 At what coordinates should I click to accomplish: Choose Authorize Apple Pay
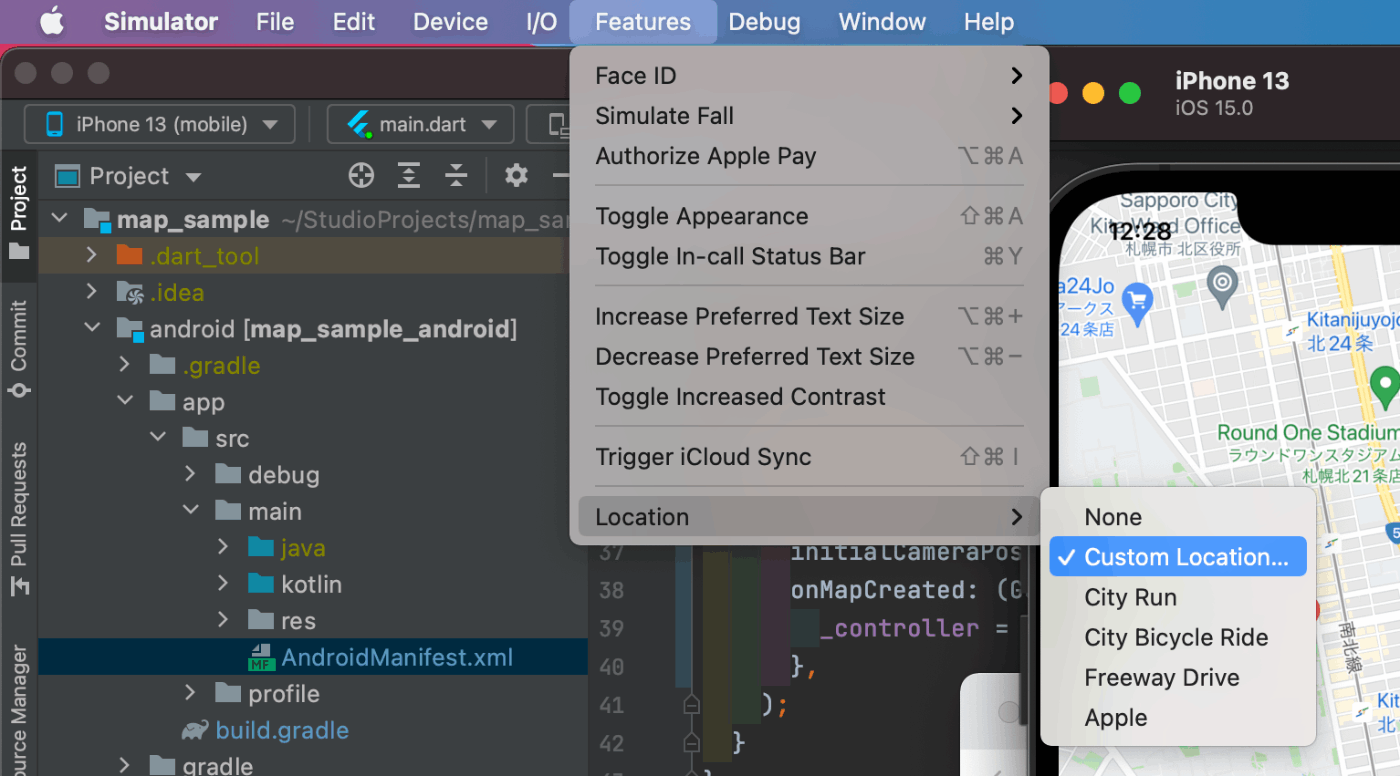point(809,155)
